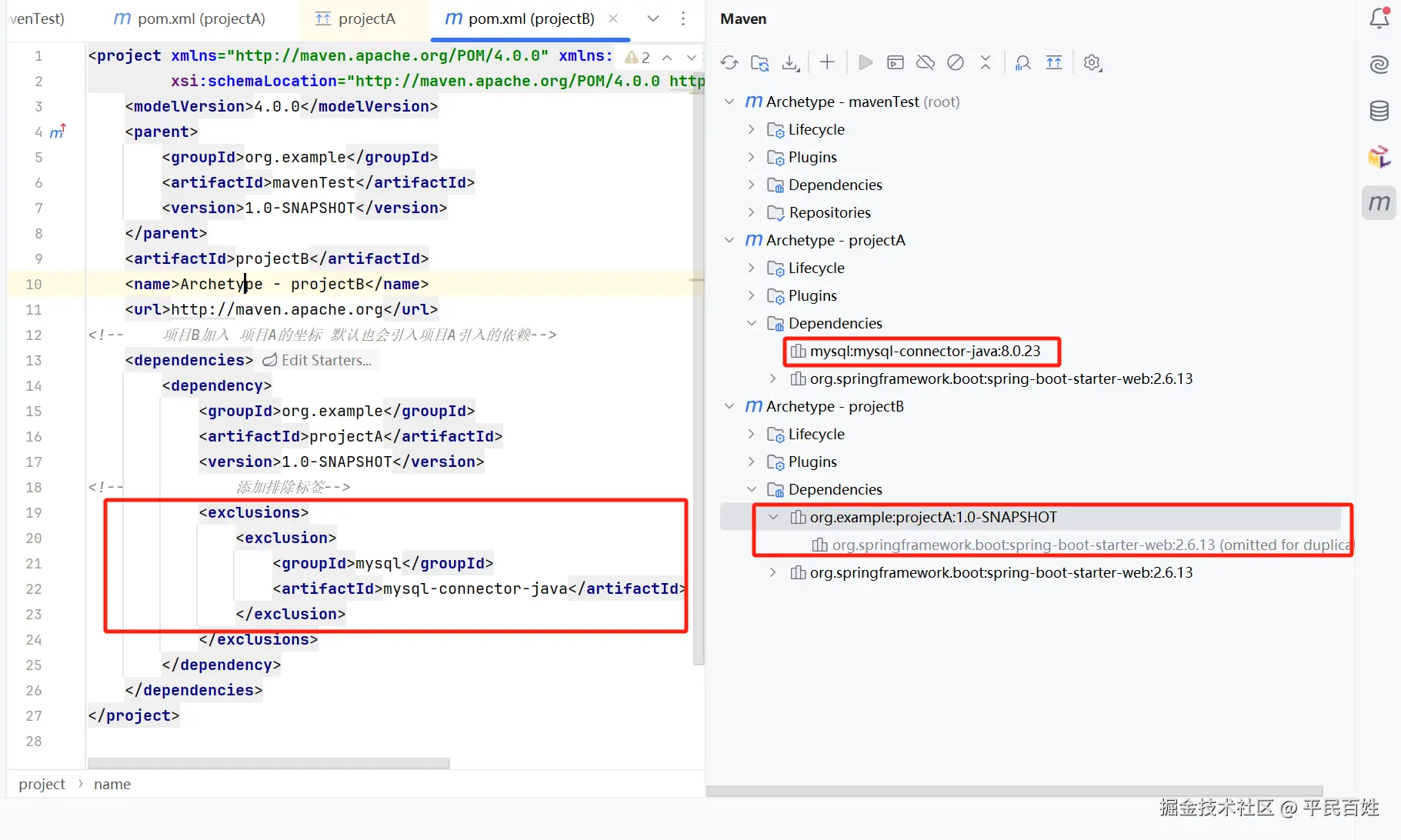Screen dimensions: 1401x840
Task: Open Maven settings gear
Action: click(1092, 63)
